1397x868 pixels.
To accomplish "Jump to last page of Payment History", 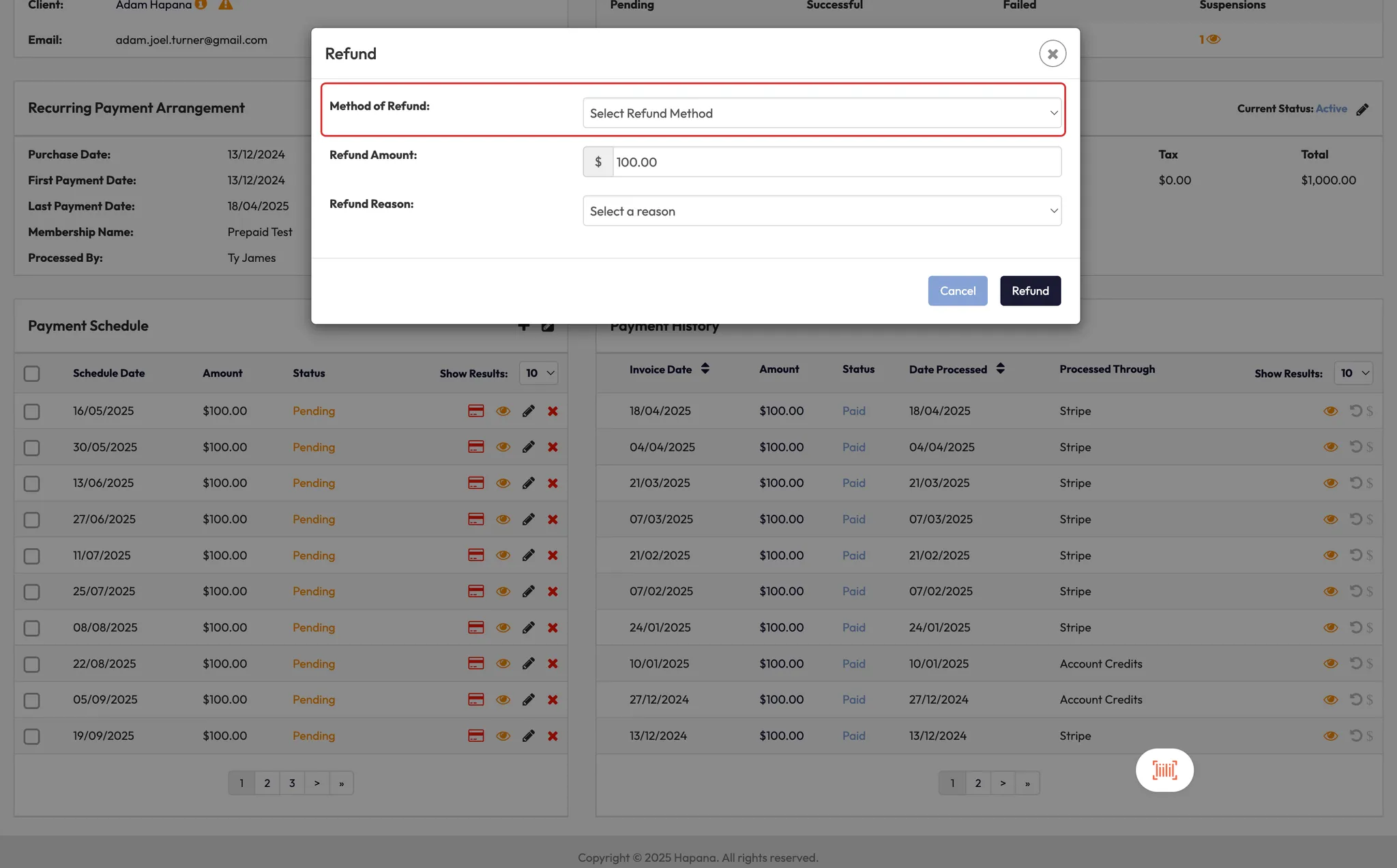I will (1027, 783).
